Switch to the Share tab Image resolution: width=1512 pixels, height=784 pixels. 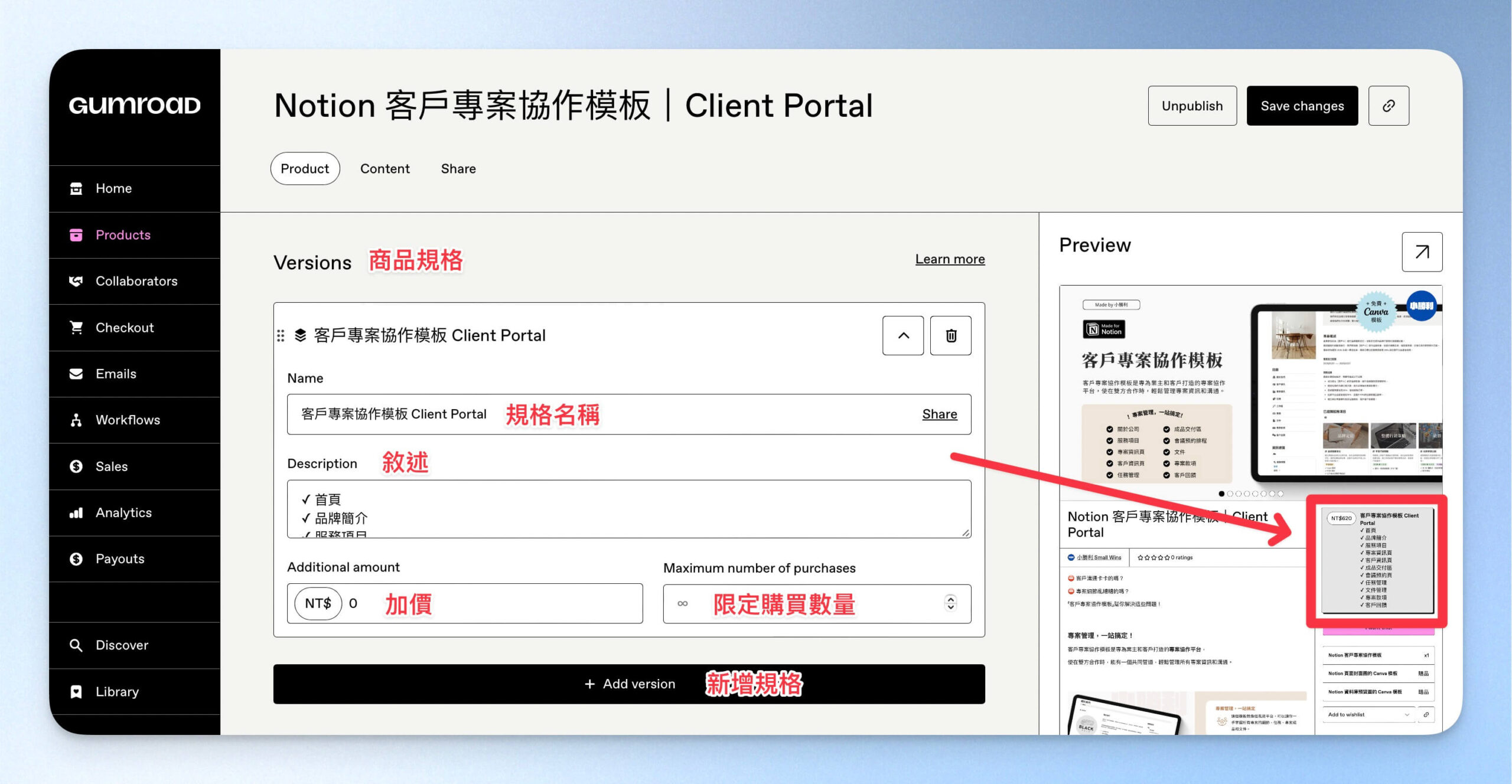coord(458,169)
